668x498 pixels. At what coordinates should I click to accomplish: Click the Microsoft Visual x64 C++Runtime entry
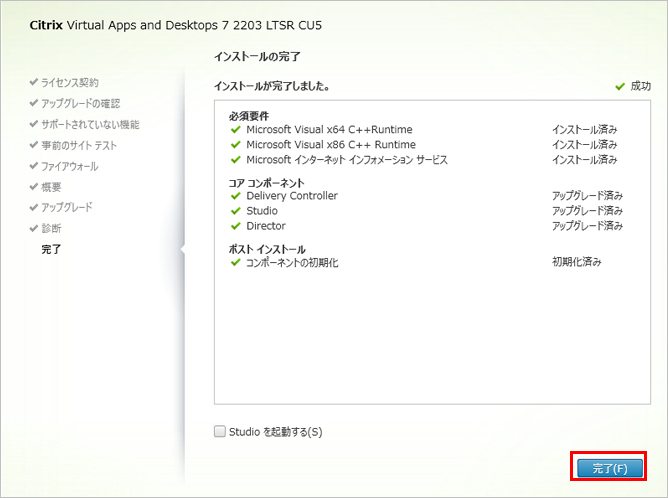329,130
